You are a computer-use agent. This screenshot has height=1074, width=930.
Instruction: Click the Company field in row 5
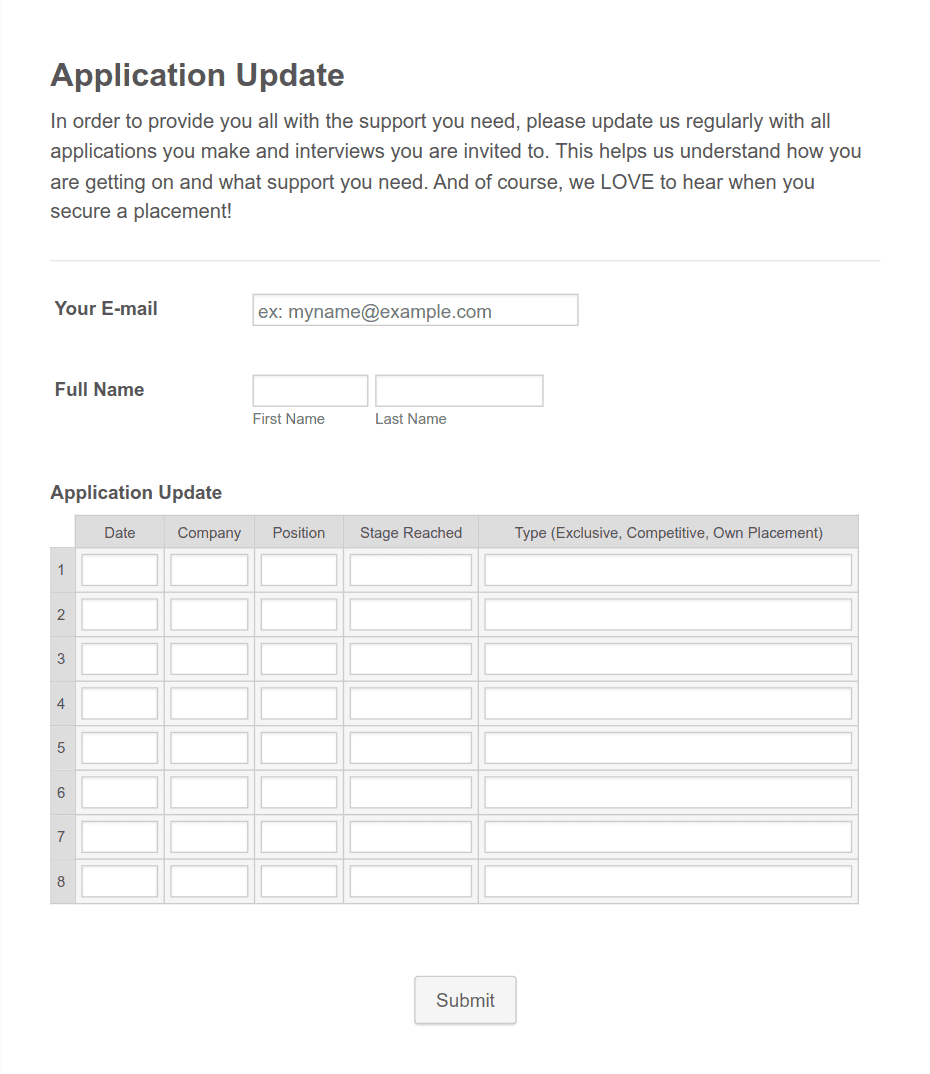208,747
